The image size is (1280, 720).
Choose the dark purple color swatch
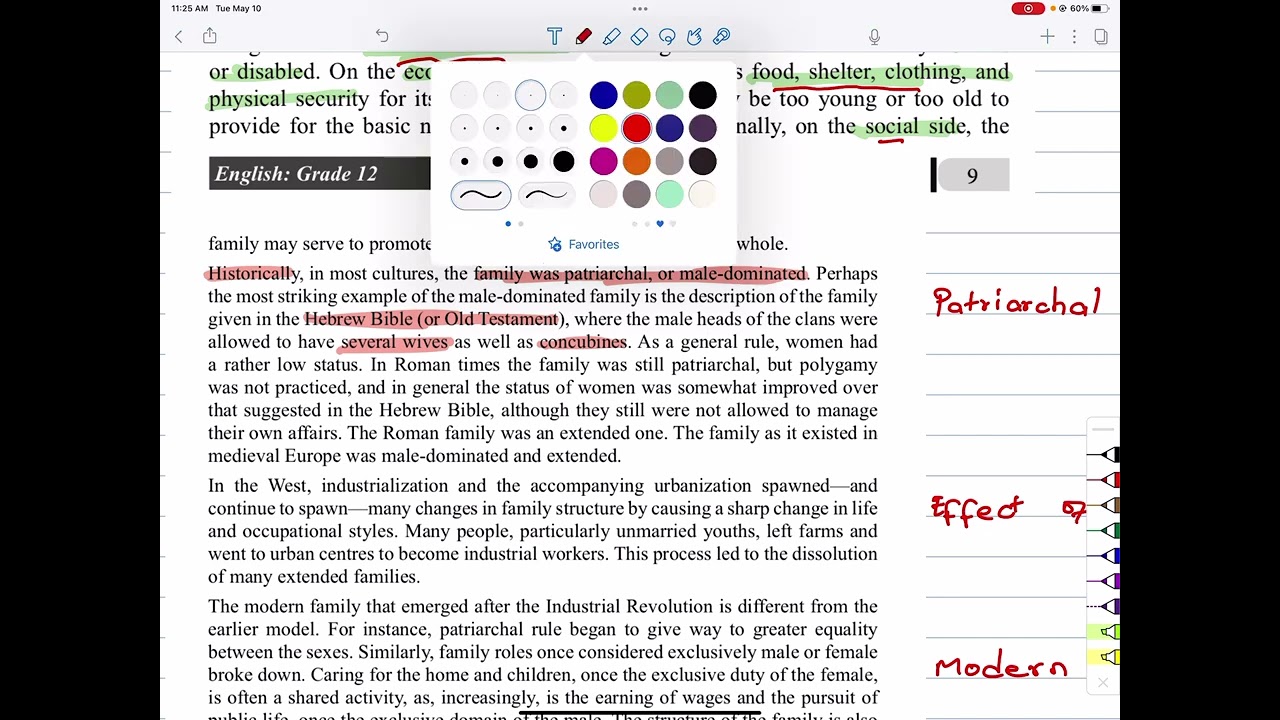[x=702, y=128]
